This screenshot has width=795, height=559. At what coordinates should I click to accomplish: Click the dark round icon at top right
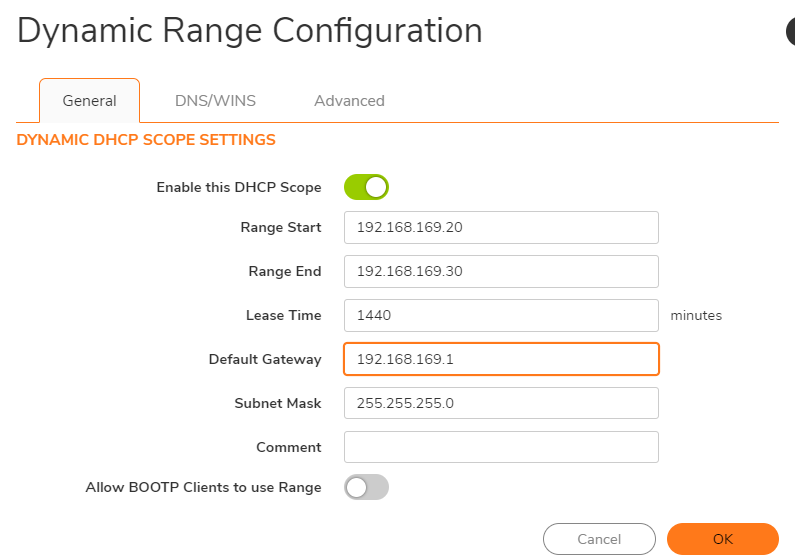coord(790,32)
